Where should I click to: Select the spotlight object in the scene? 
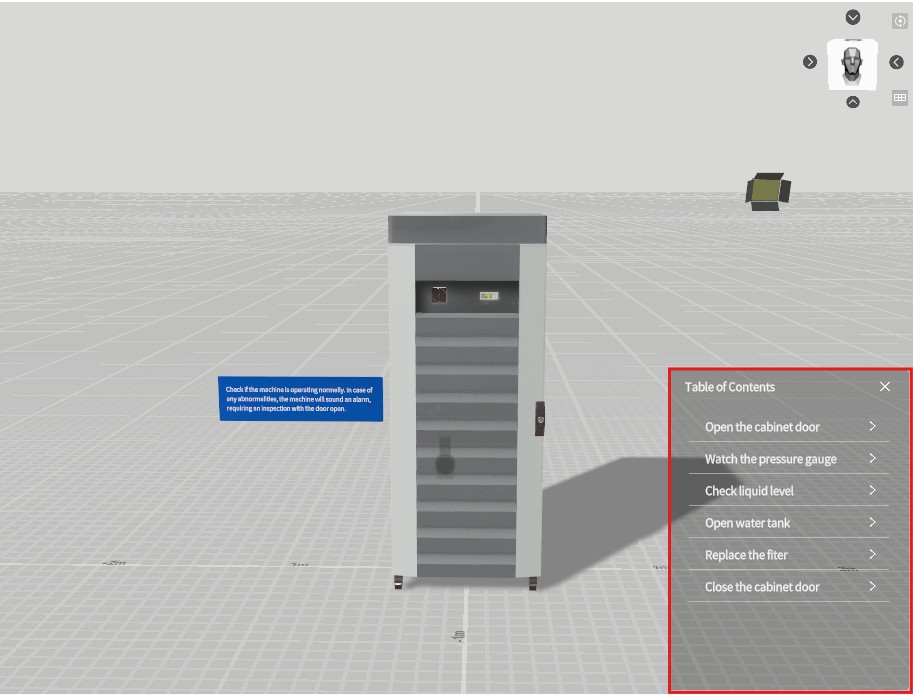tap(767, 190)
